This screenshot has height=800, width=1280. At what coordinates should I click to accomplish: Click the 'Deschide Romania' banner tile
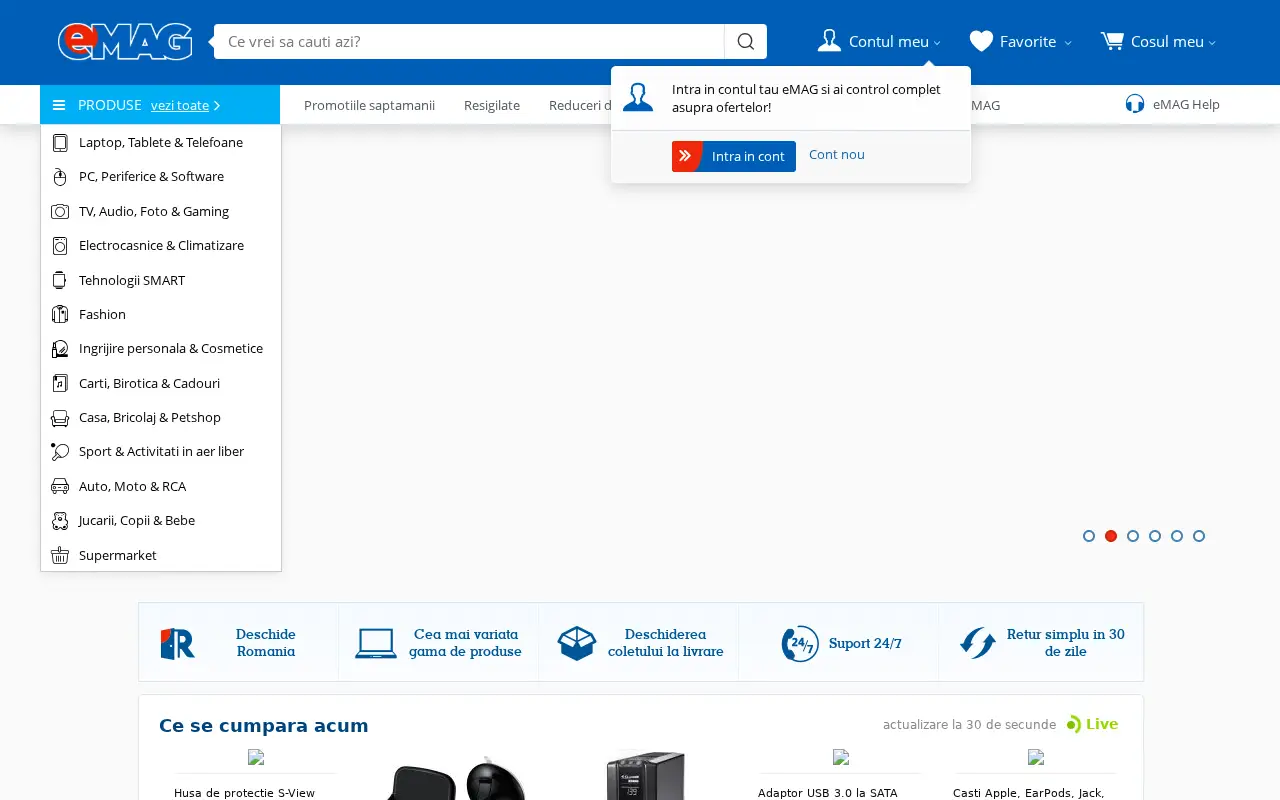click(239, 643)
